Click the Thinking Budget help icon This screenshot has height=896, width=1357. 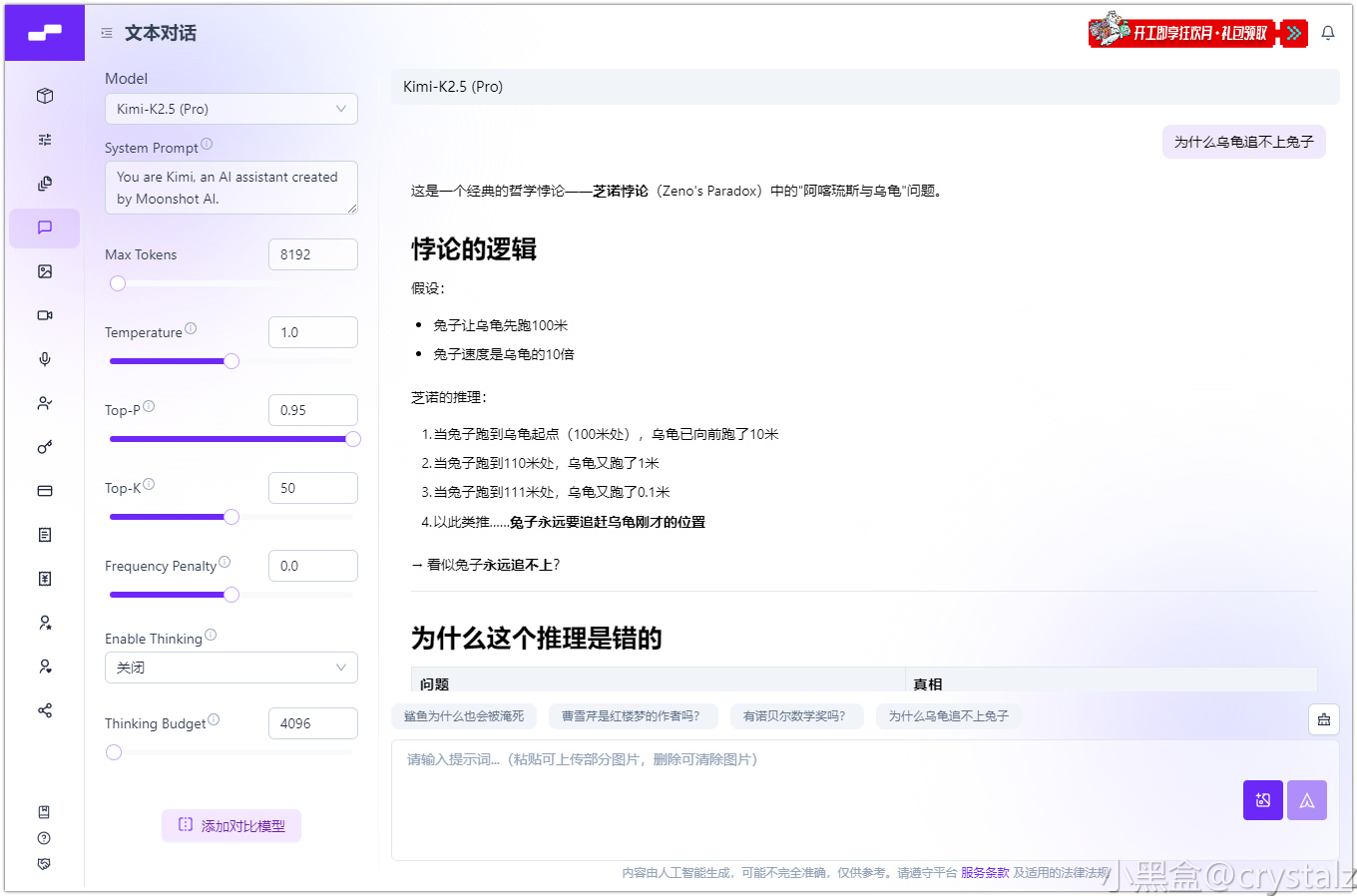(214, 719)
